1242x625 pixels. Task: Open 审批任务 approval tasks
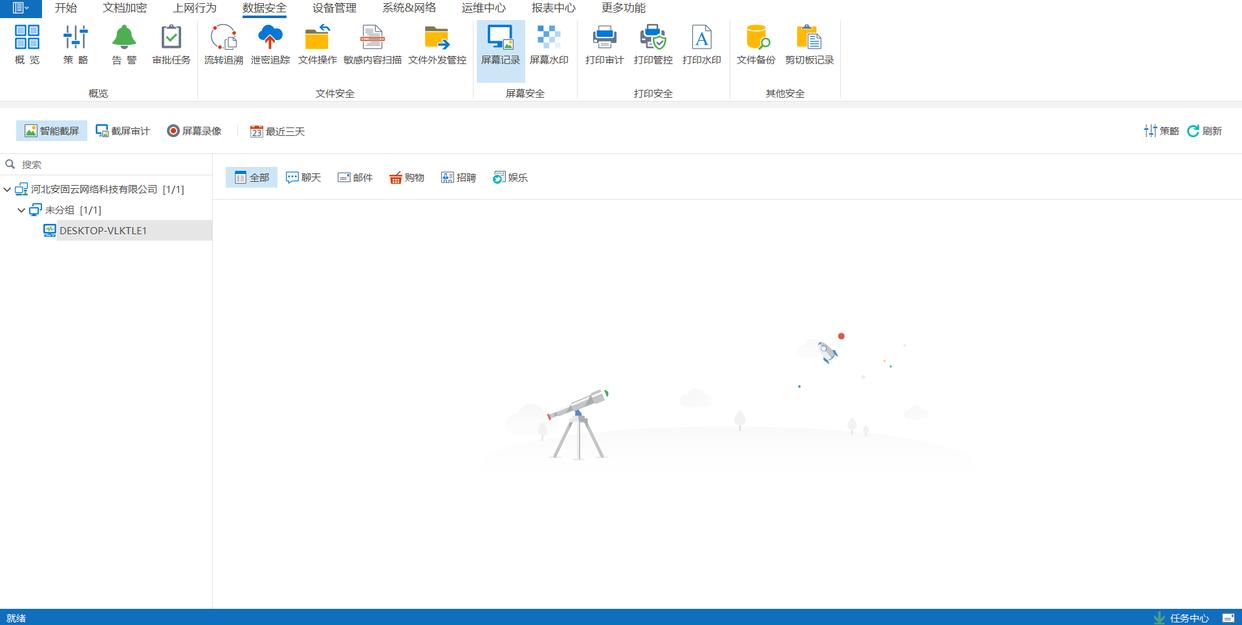(171, 46)
